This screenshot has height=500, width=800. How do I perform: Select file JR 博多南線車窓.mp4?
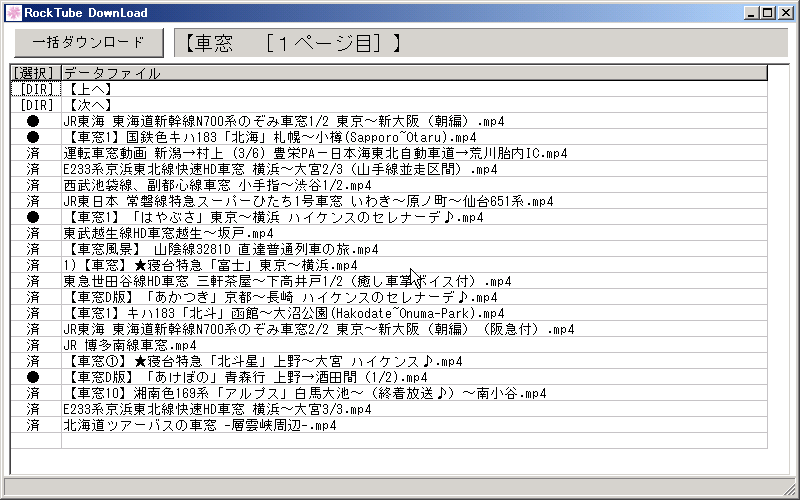tap(414, 345)
